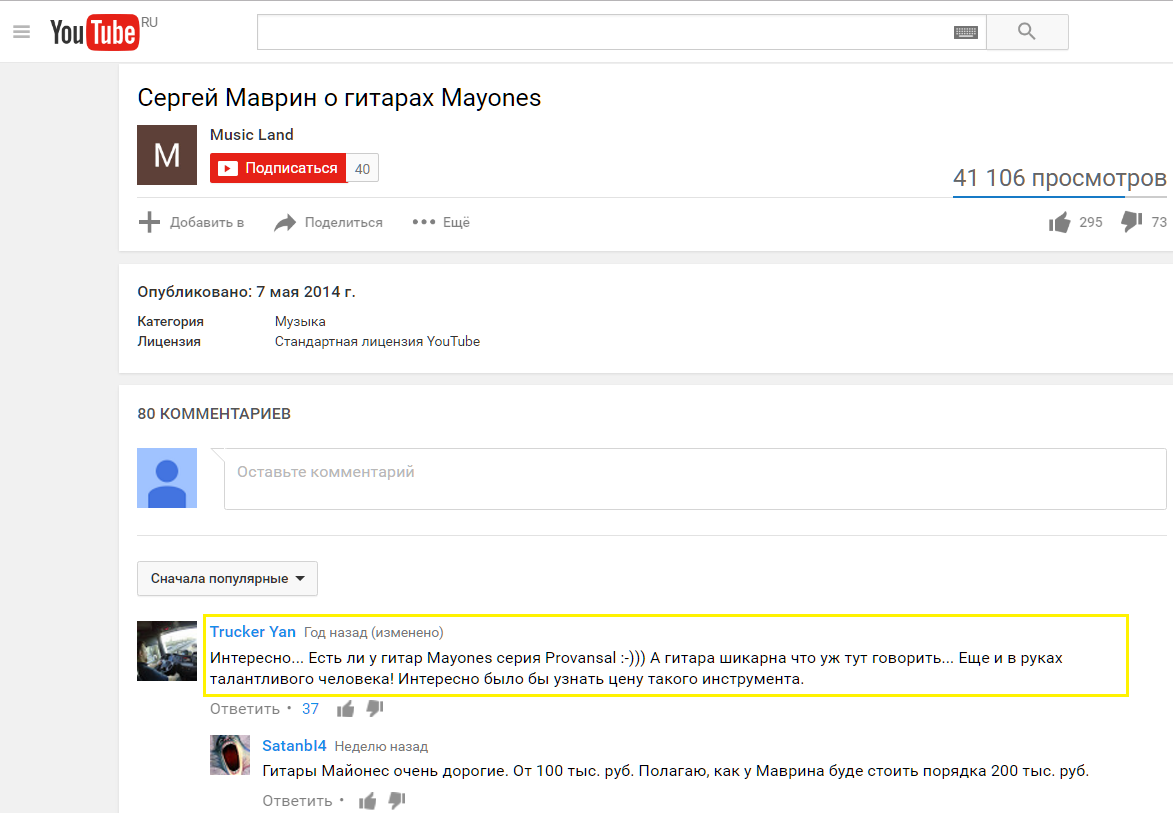Click the video dislike count 73
Image resolution: width=1173 pixels, height=813 pixels.
1159,222
